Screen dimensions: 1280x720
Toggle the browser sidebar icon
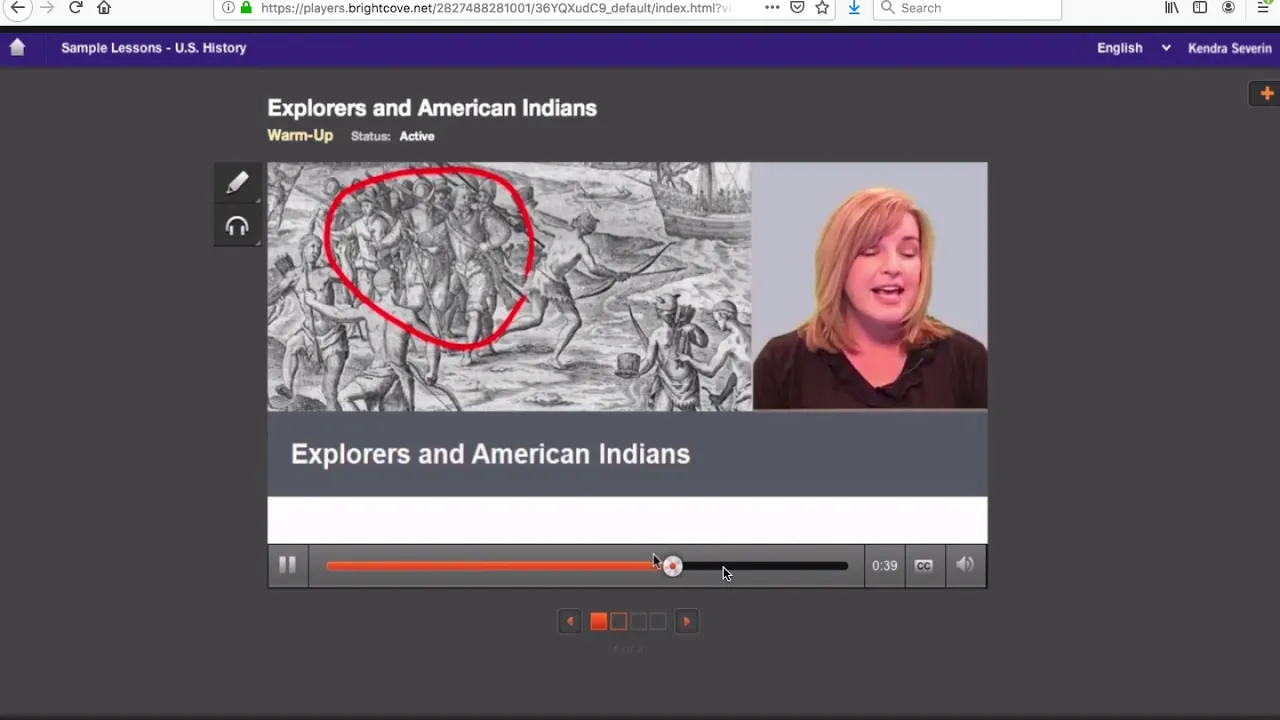1200,8
